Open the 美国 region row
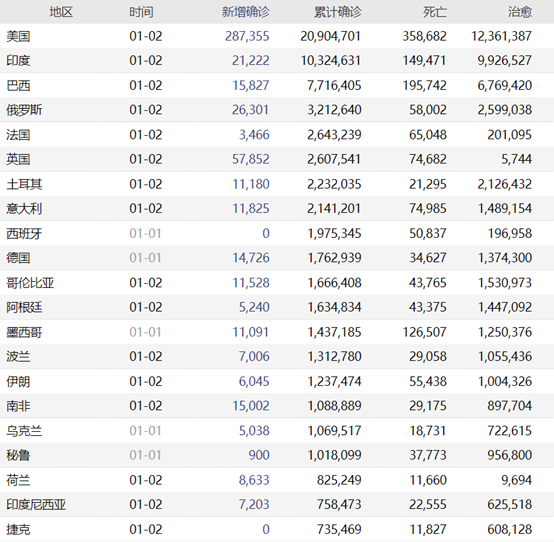554x542 pixels. pos(277,36)
